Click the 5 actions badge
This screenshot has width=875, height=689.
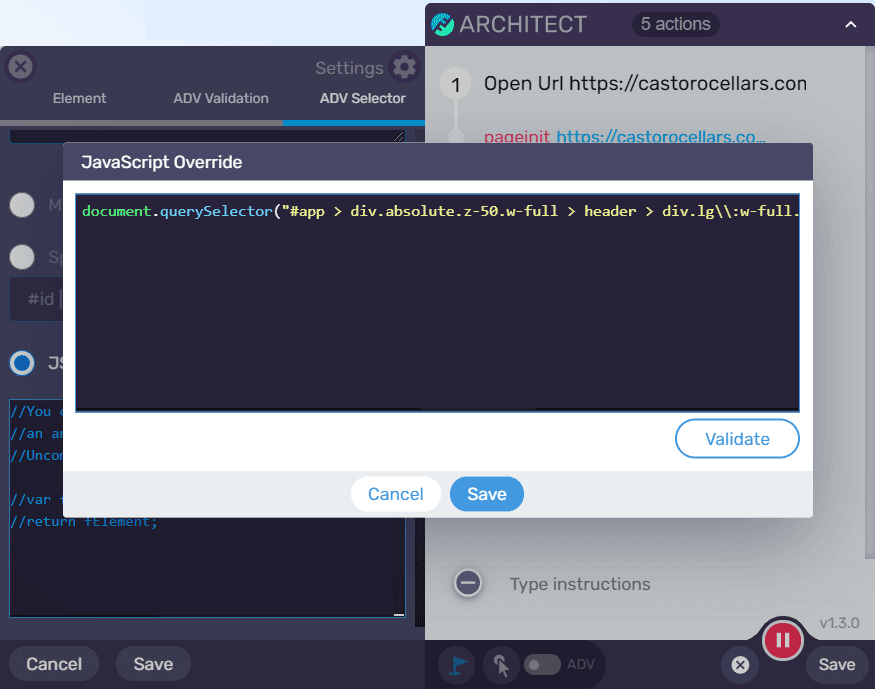(x=675, y=24)
